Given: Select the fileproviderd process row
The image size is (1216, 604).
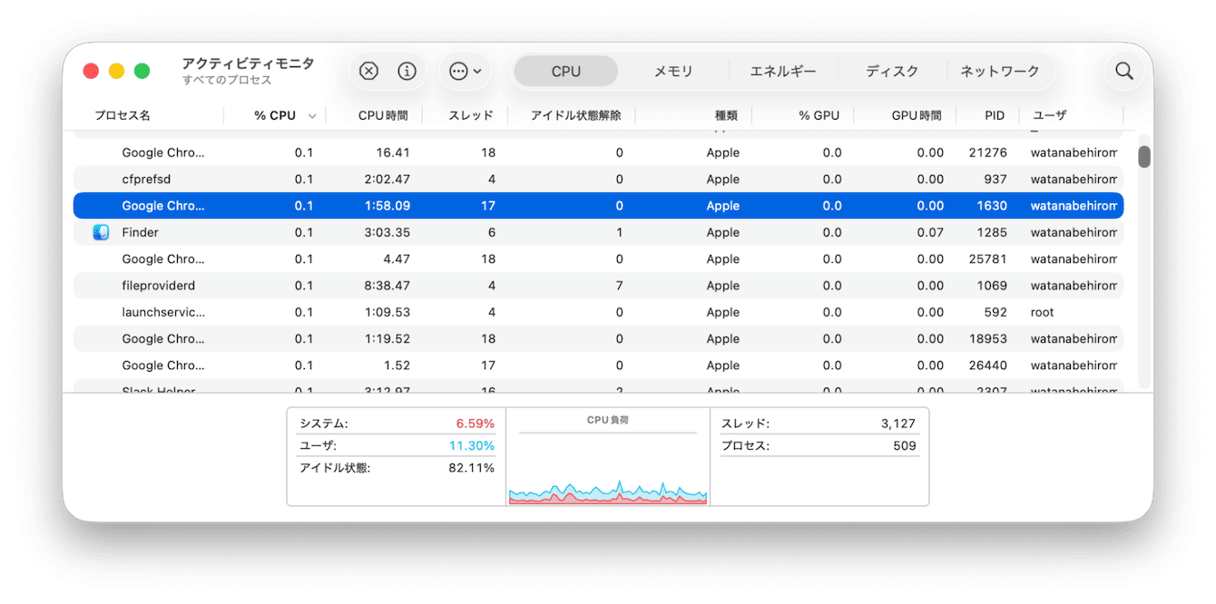Looking at the screenshot, I should point(598,285).
